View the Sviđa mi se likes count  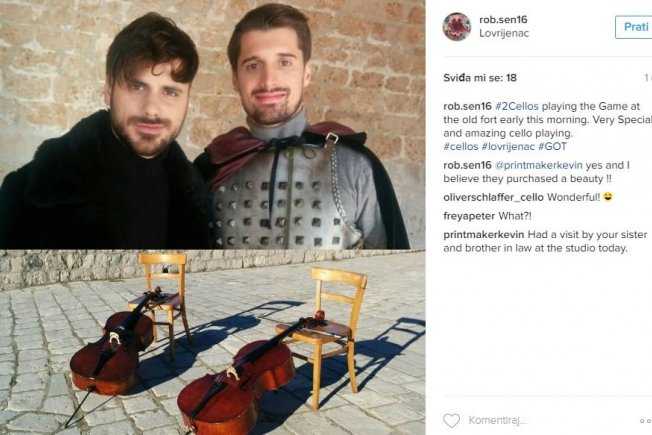[480, 78]
